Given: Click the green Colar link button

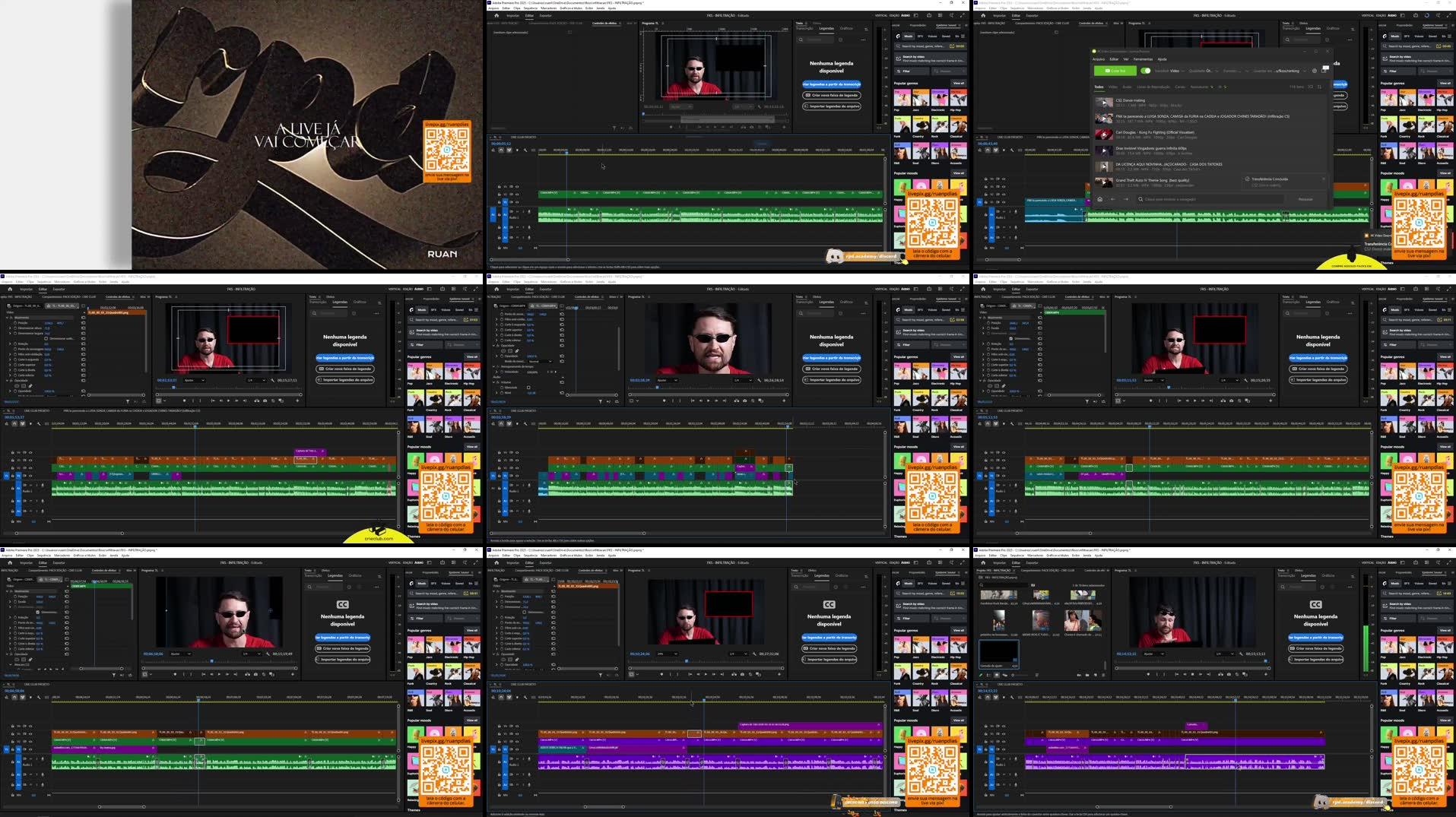Looking at the screenshot, I should 1115,71.
